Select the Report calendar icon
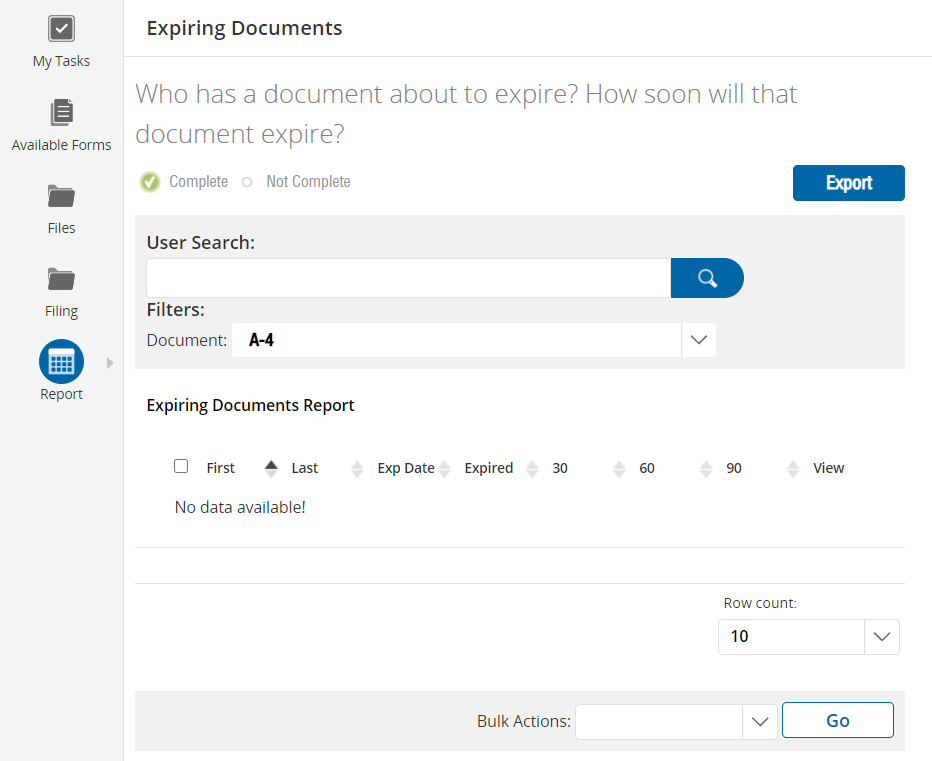 (x=61, y=362)
